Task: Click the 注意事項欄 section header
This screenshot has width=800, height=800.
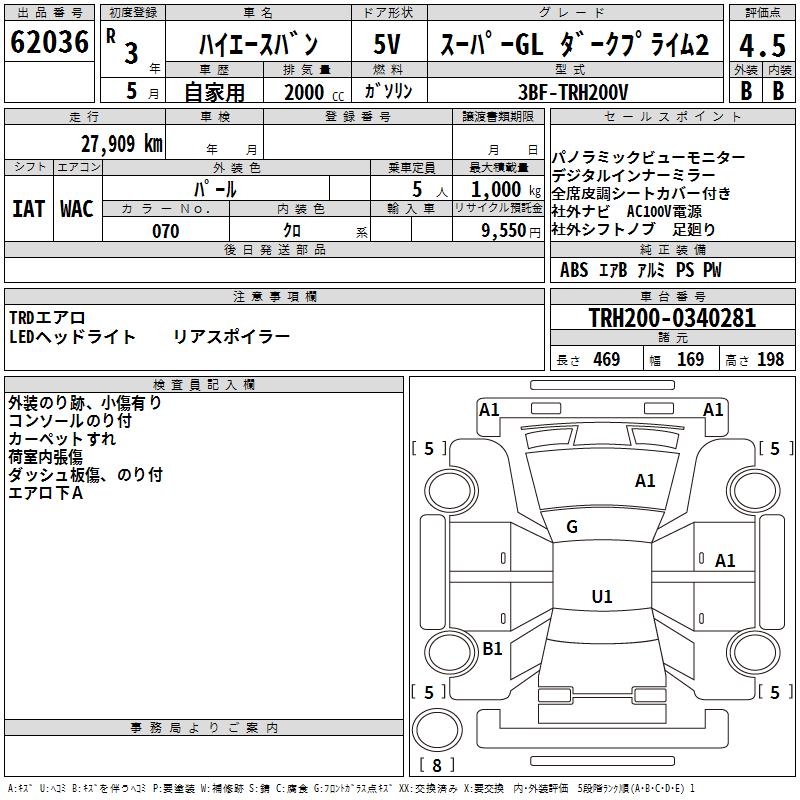Action: pos(274,296)
